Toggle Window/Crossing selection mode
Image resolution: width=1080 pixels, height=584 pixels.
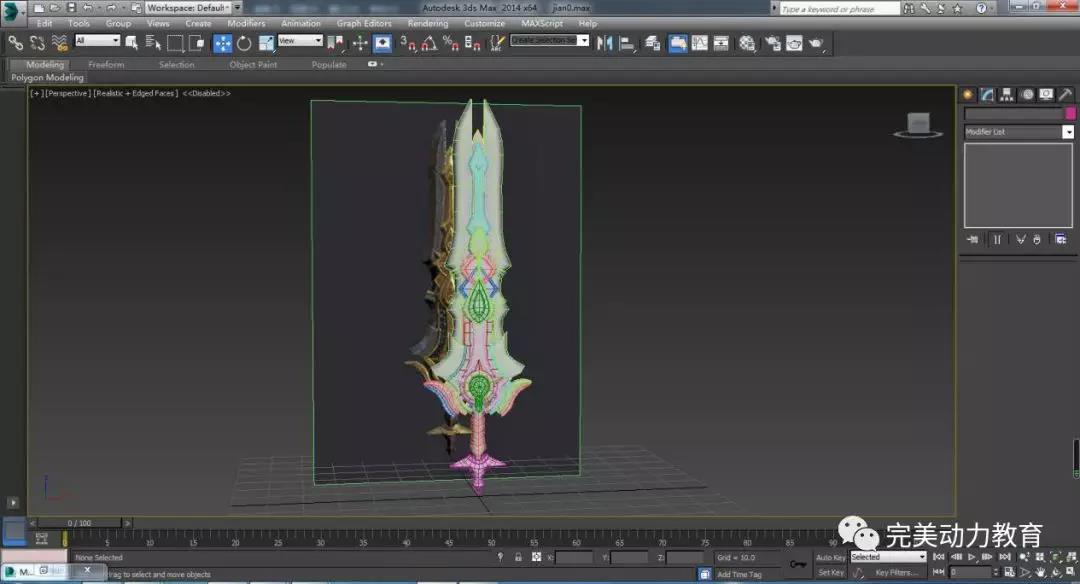tap(197, 43)
